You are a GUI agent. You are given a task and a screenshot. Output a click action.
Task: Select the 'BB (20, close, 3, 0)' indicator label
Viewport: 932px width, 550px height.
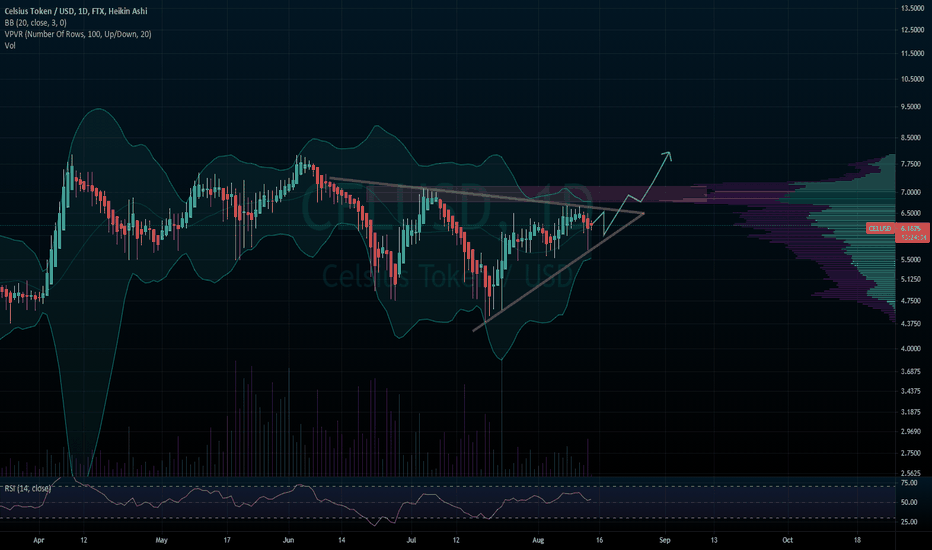(36, 23)
